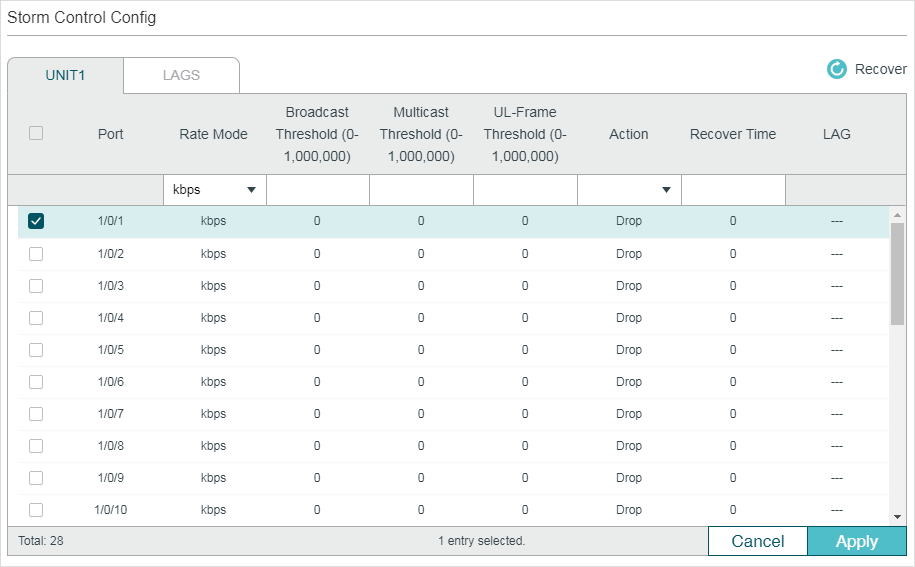The width and height of the screenshot is (915, 567).
Task: Click the LAG dashes in row 1/0/6
Action: tap(837, 382)
